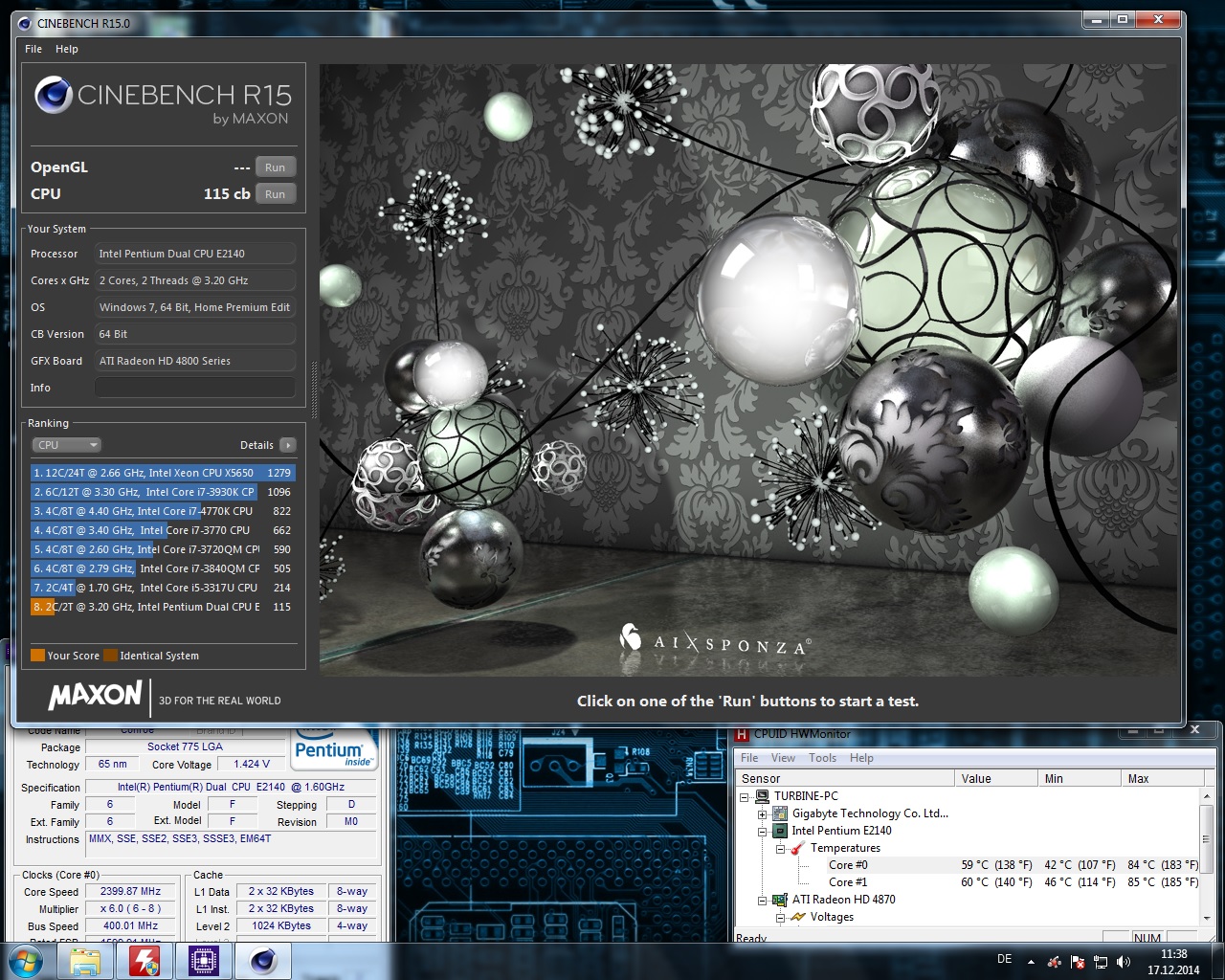Viewport: 1225px width, 980px height.
Task: Click the TURBINE-PC computer icon
Action: tap(763, 796)
